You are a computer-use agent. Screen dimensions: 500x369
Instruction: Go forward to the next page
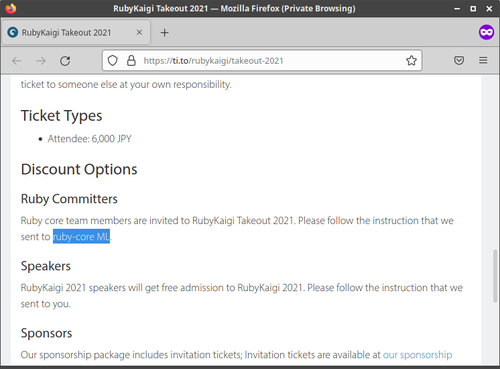click(41, 61)
